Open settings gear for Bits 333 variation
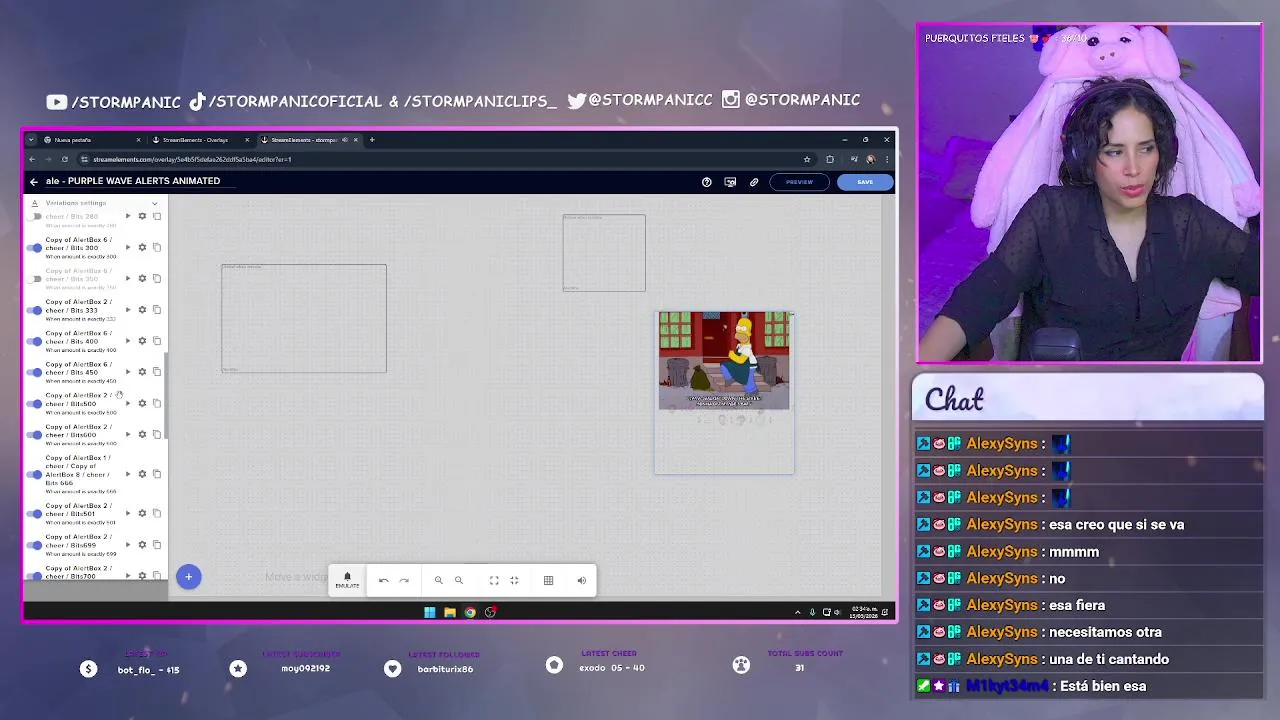The image size is (1280, 720). [142, 309]
